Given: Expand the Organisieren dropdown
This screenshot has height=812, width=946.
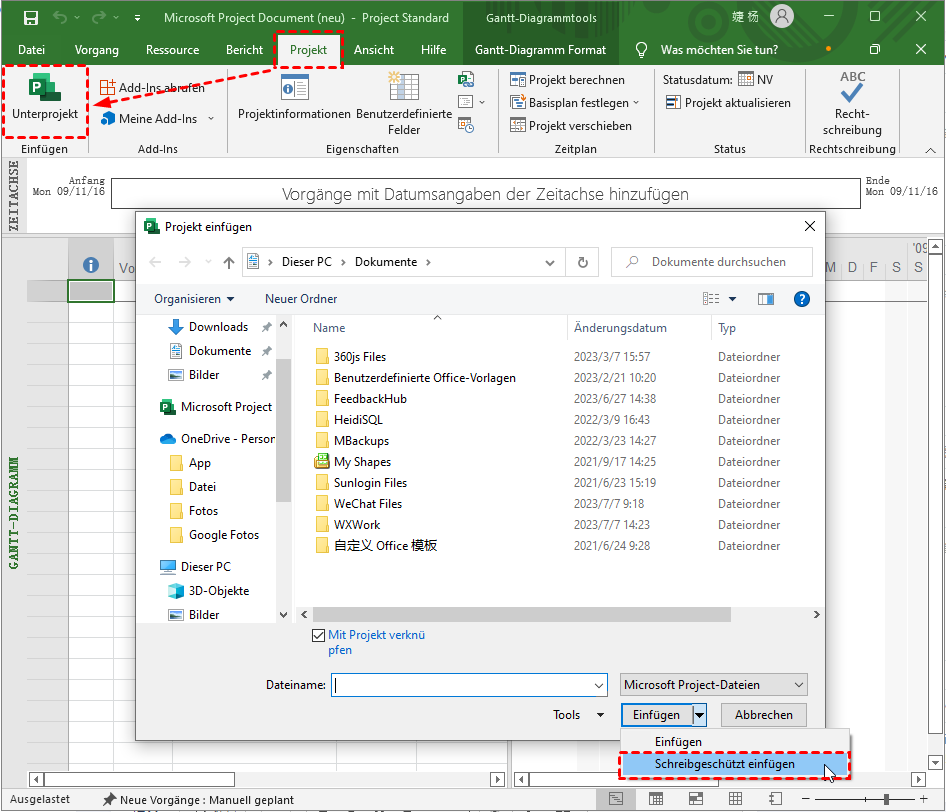Looking at the screenshot, I should click(194, 299).
